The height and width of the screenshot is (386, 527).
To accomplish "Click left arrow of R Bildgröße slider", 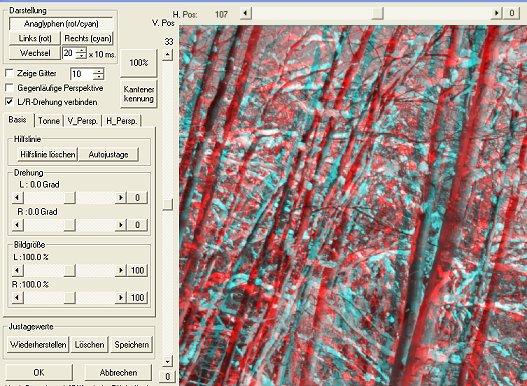I will coord(17,297).
